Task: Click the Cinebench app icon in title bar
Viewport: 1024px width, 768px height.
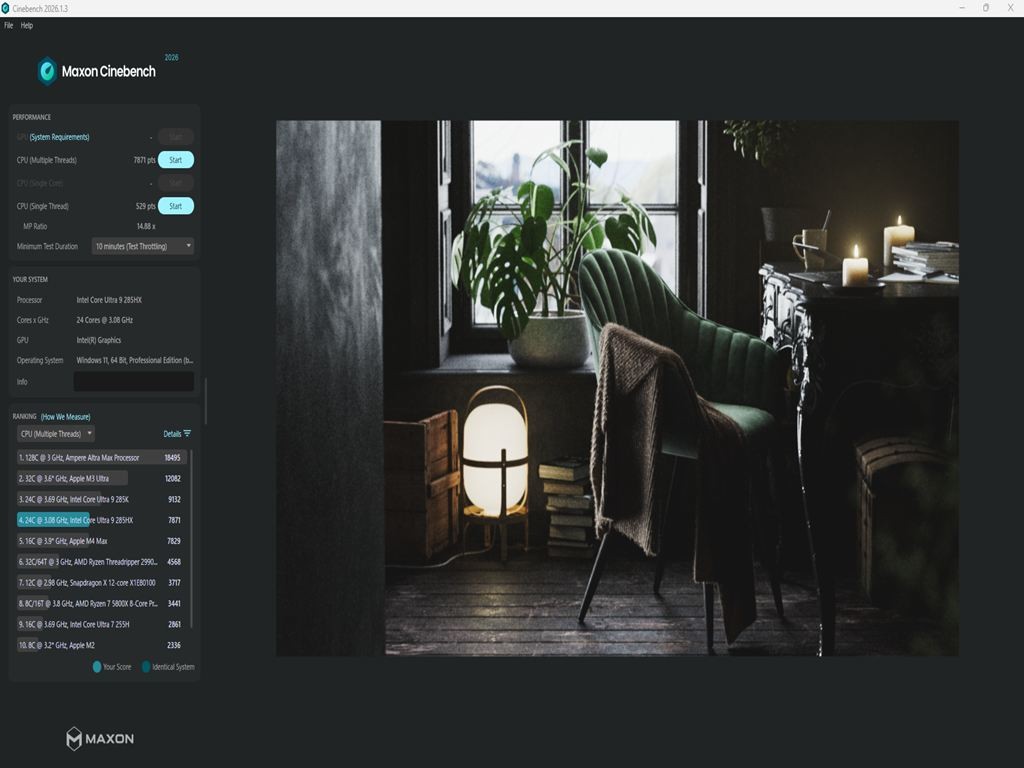Action: tap(5, 8)
